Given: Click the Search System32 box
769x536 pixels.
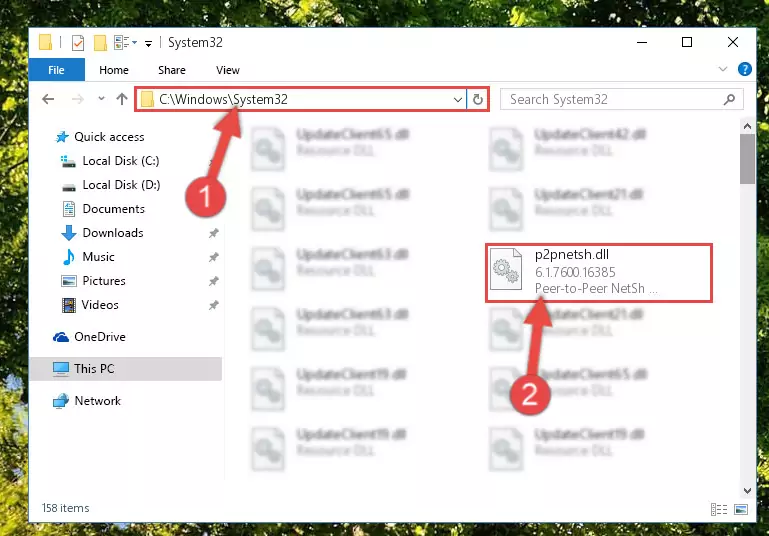Looking at the screenshot, I should click(x=621, y=100).
